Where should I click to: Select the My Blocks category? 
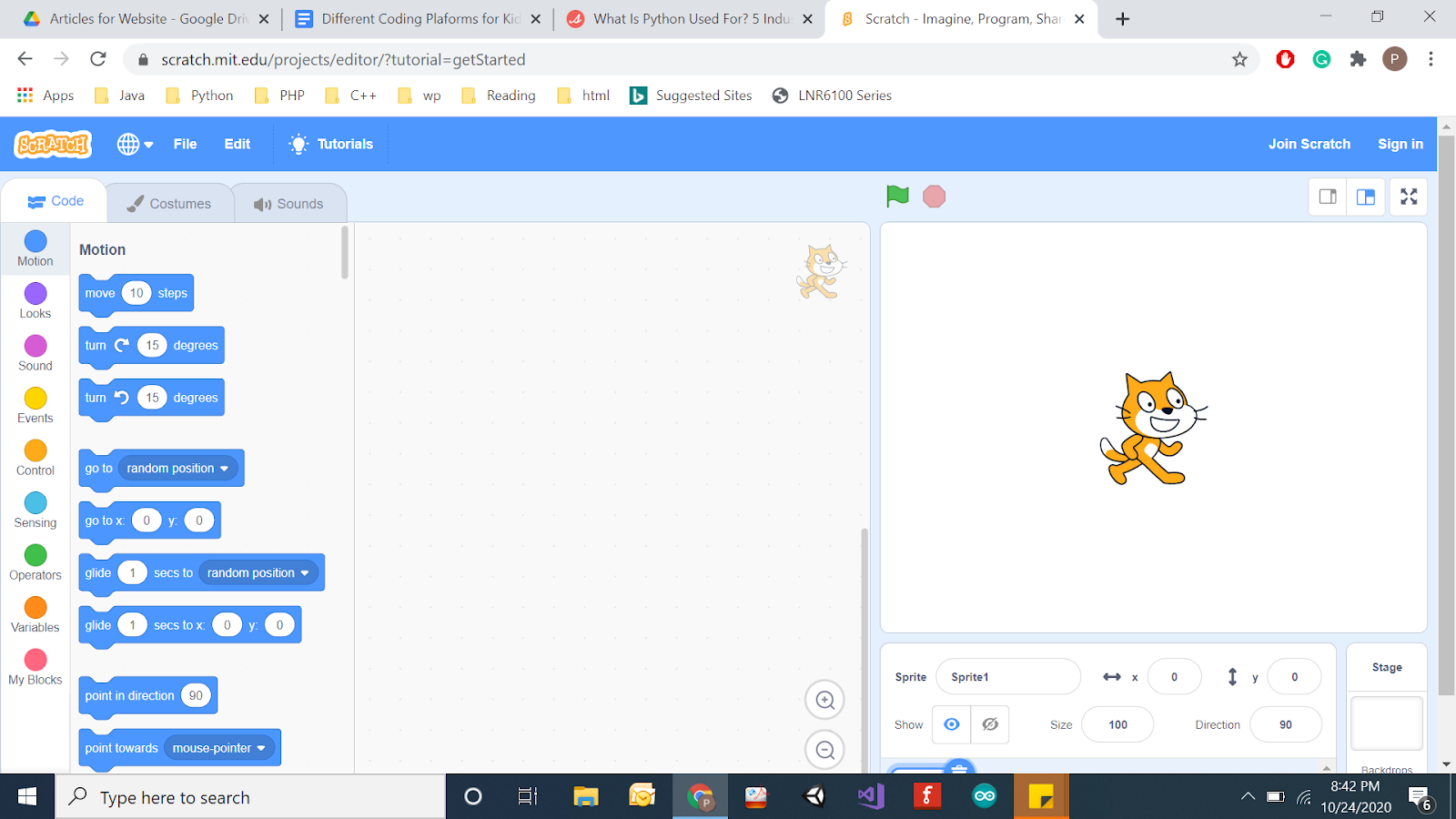[x=35, y=667]
